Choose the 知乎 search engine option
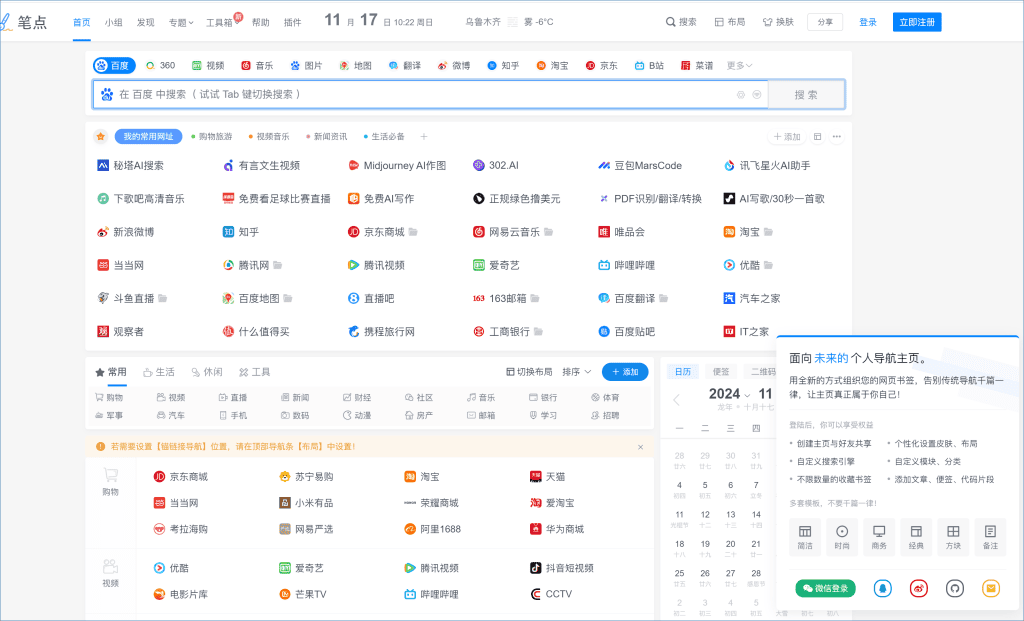 503,66
